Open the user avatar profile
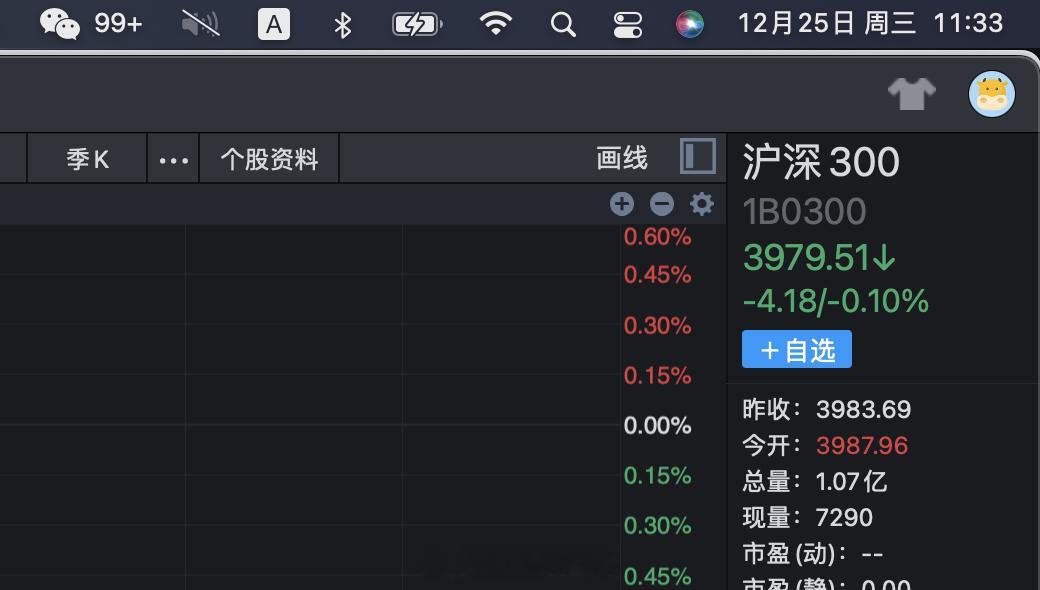 (x=992, y=94)
